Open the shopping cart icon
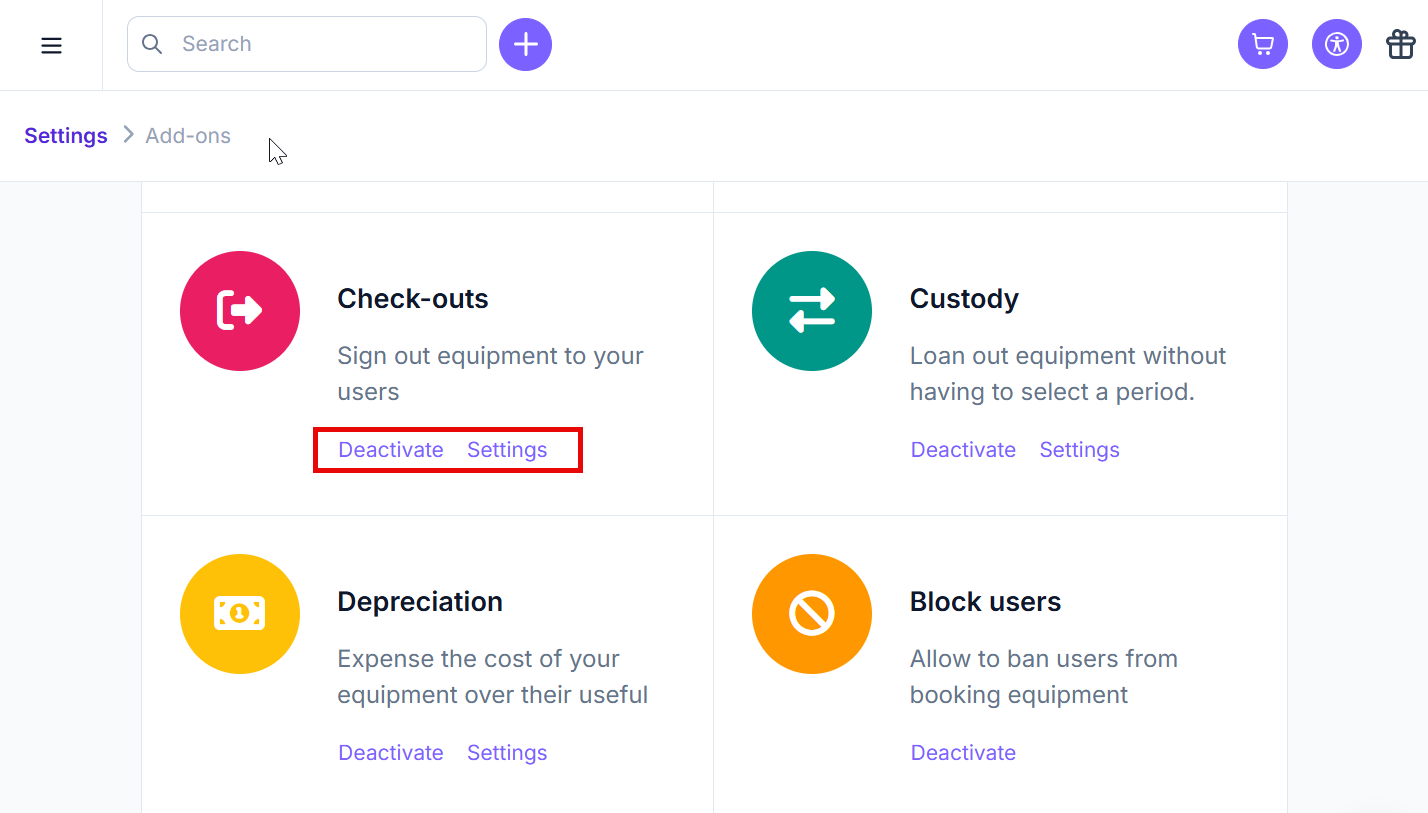 tap(1263, 44)
